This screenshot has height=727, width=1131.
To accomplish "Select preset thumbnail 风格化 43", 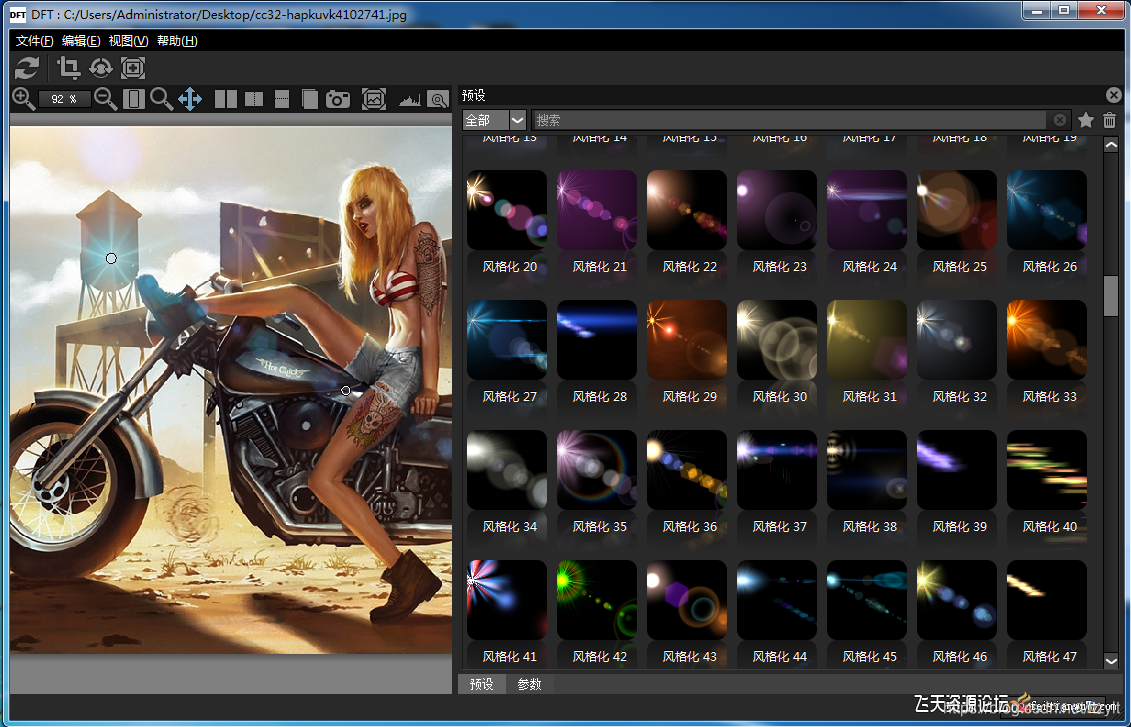I will coord(687,600).
